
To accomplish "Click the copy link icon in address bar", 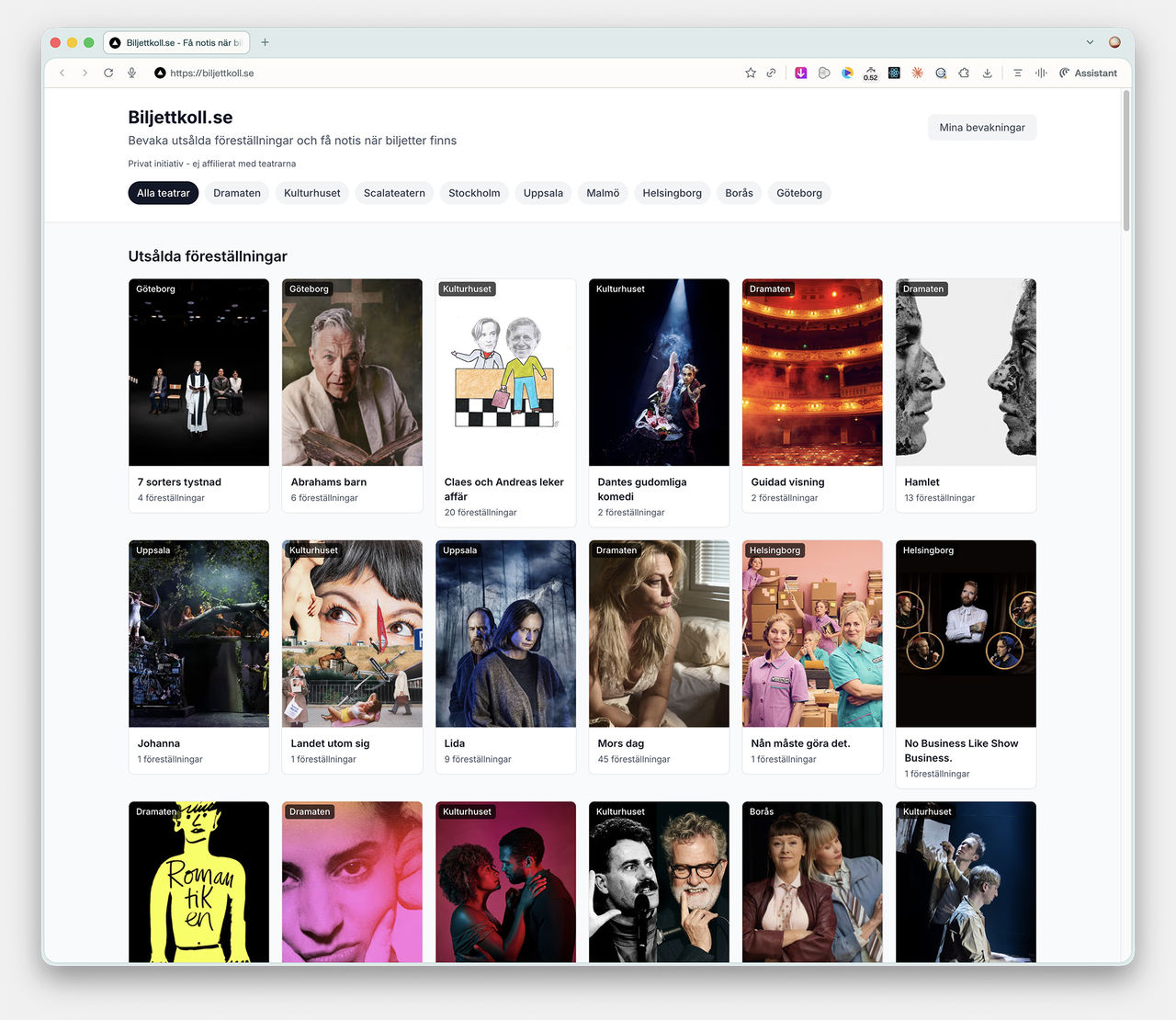I will [771, 73].
